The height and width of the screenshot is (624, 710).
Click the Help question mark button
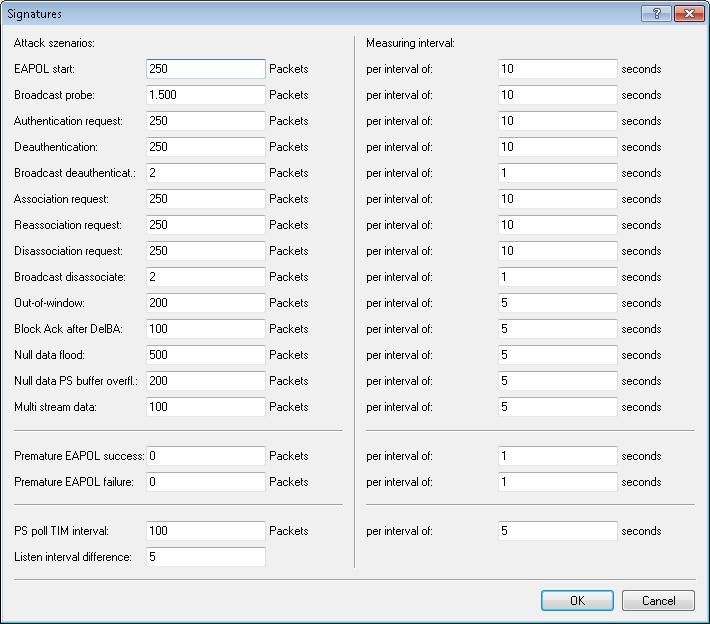[656, 14]
